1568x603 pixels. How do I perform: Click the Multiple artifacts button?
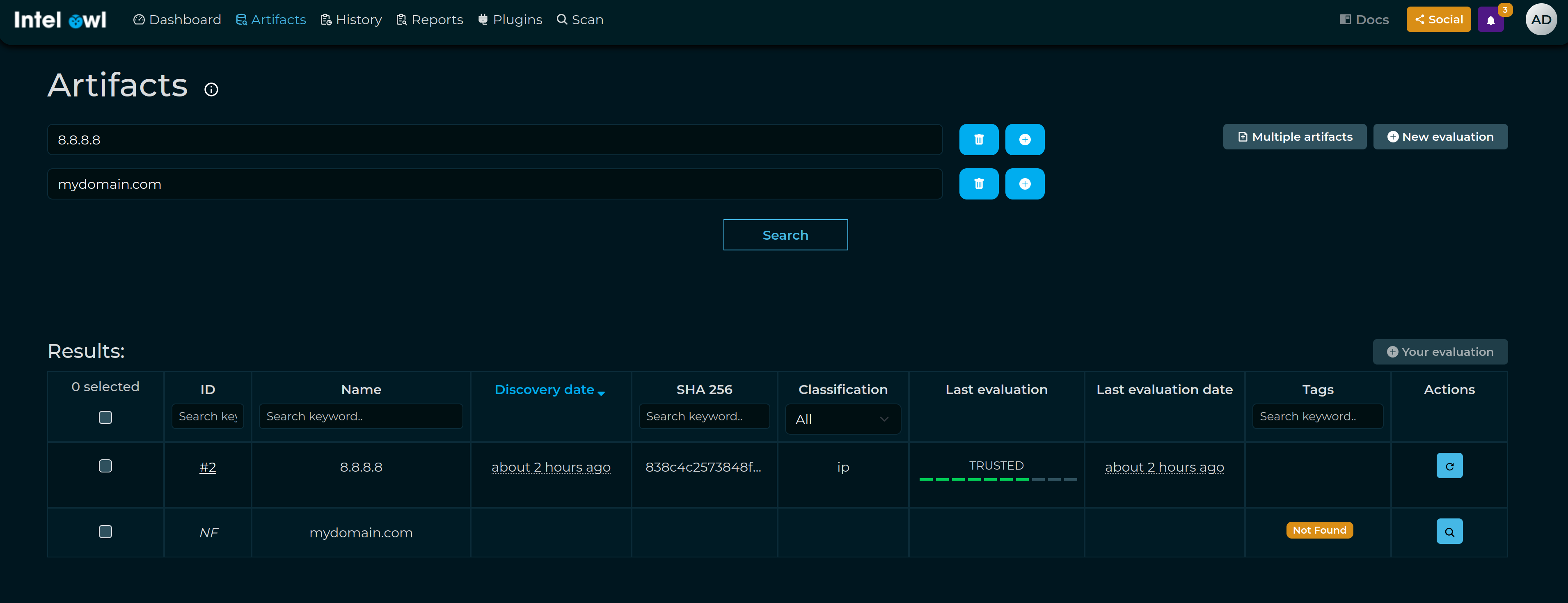(x=1295, y=137)
